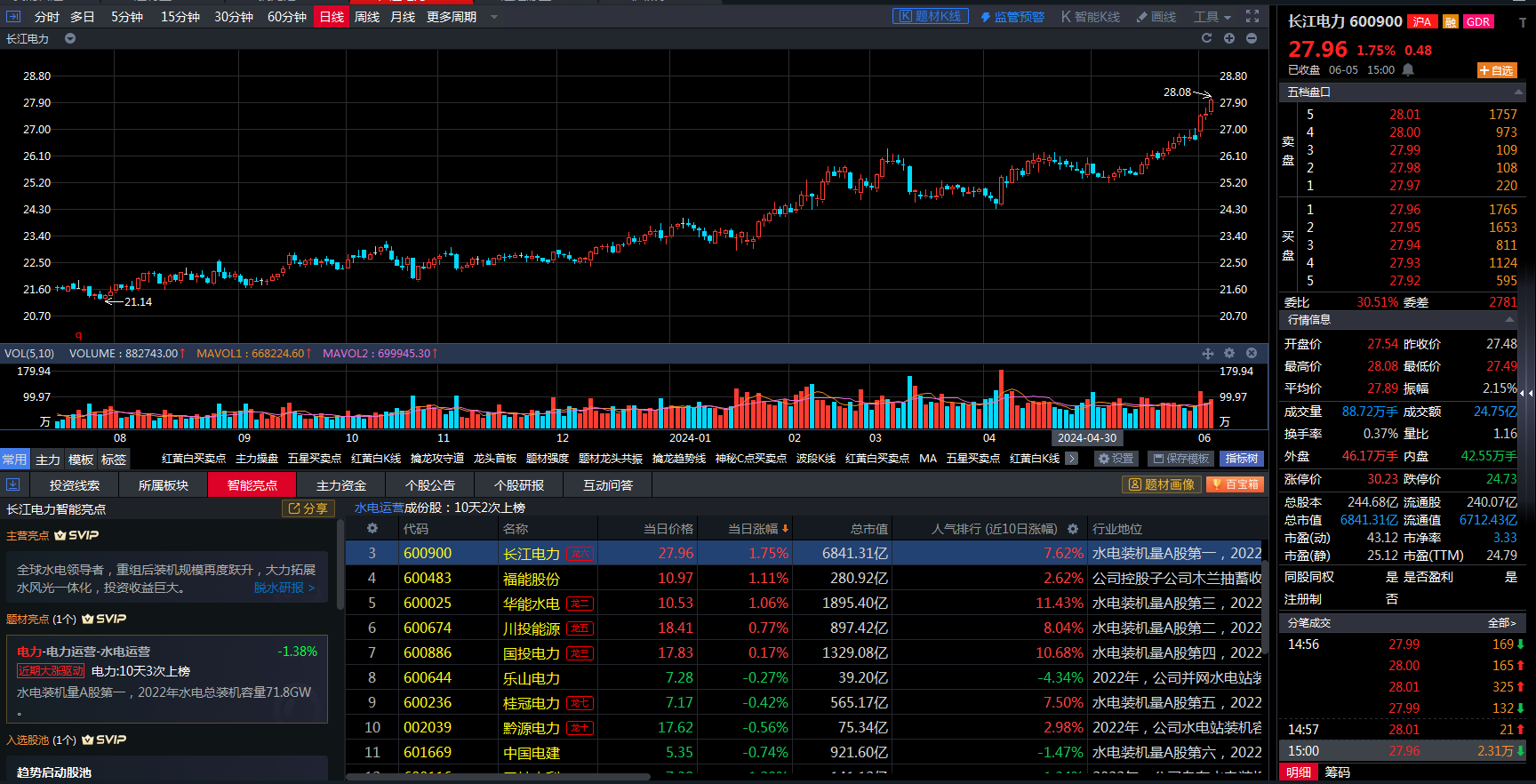Open 福能股份 row in table
Image resolution: width=1536 pixels, height=784 pixels.
coord(805,578)
